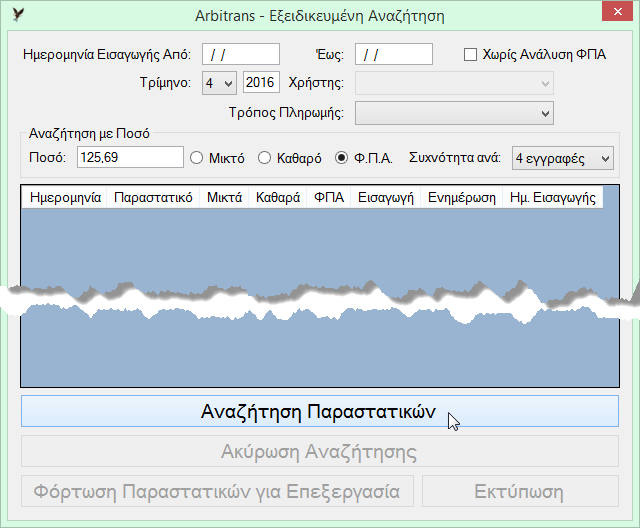
Task: Select the Μικτό radio button
Action: point(196,158)
